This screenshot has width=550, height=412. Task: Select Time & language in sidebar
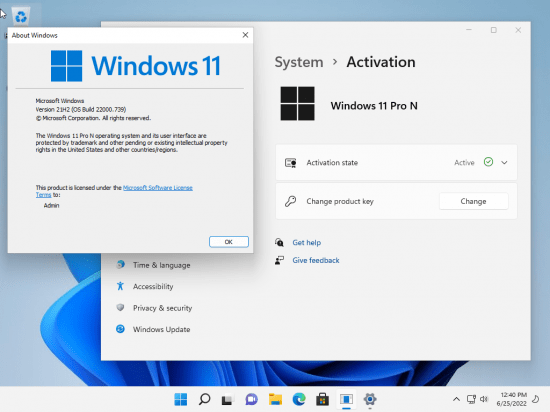[x=161, y=265]
